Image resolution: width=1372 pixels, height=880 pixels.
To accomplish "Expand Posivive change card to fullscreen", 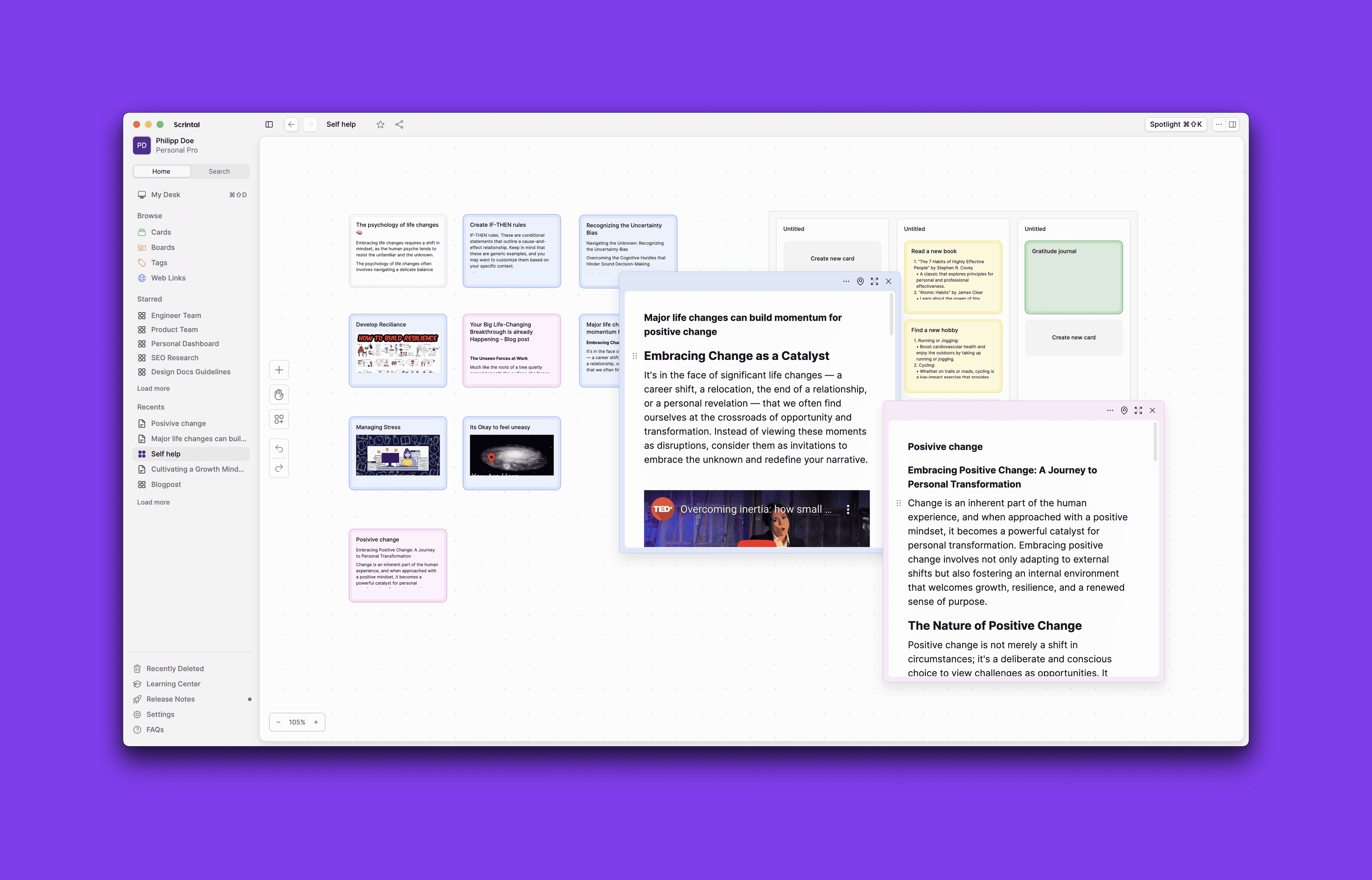I will pos(1138,410).
